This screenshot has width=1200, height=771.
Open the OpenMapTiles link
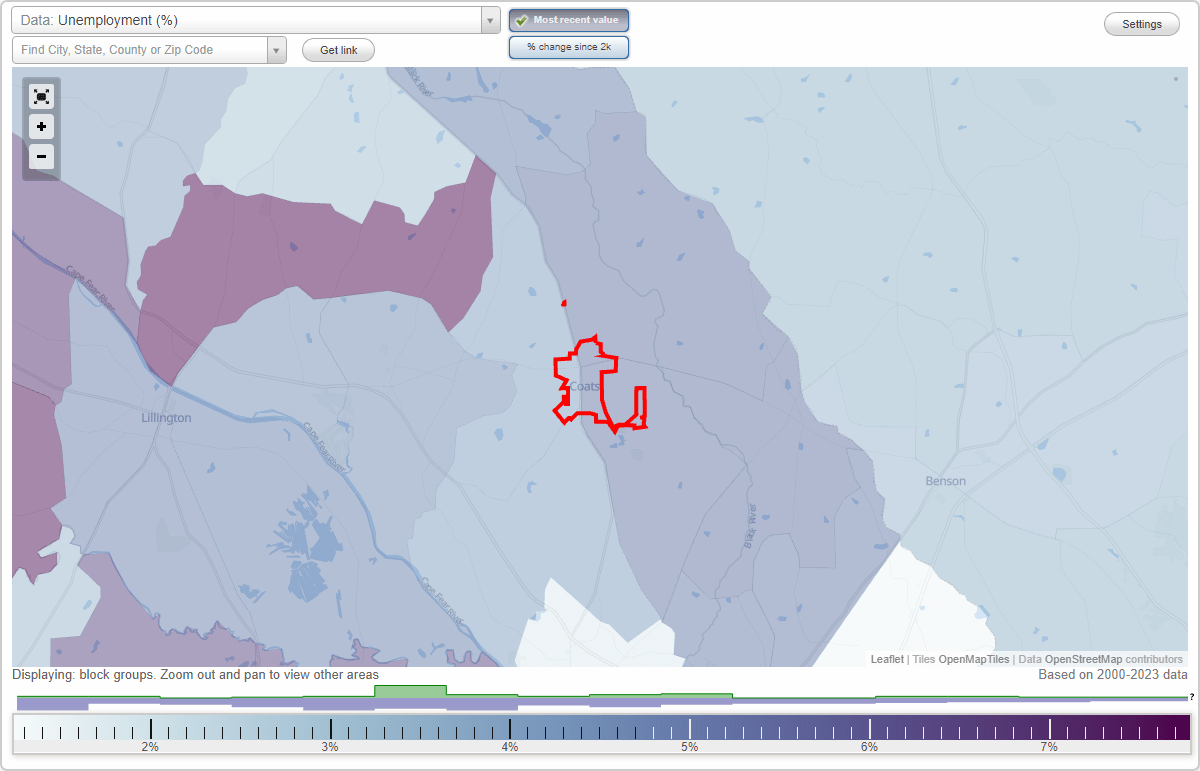pyautogui.click(x=974, y=659)
